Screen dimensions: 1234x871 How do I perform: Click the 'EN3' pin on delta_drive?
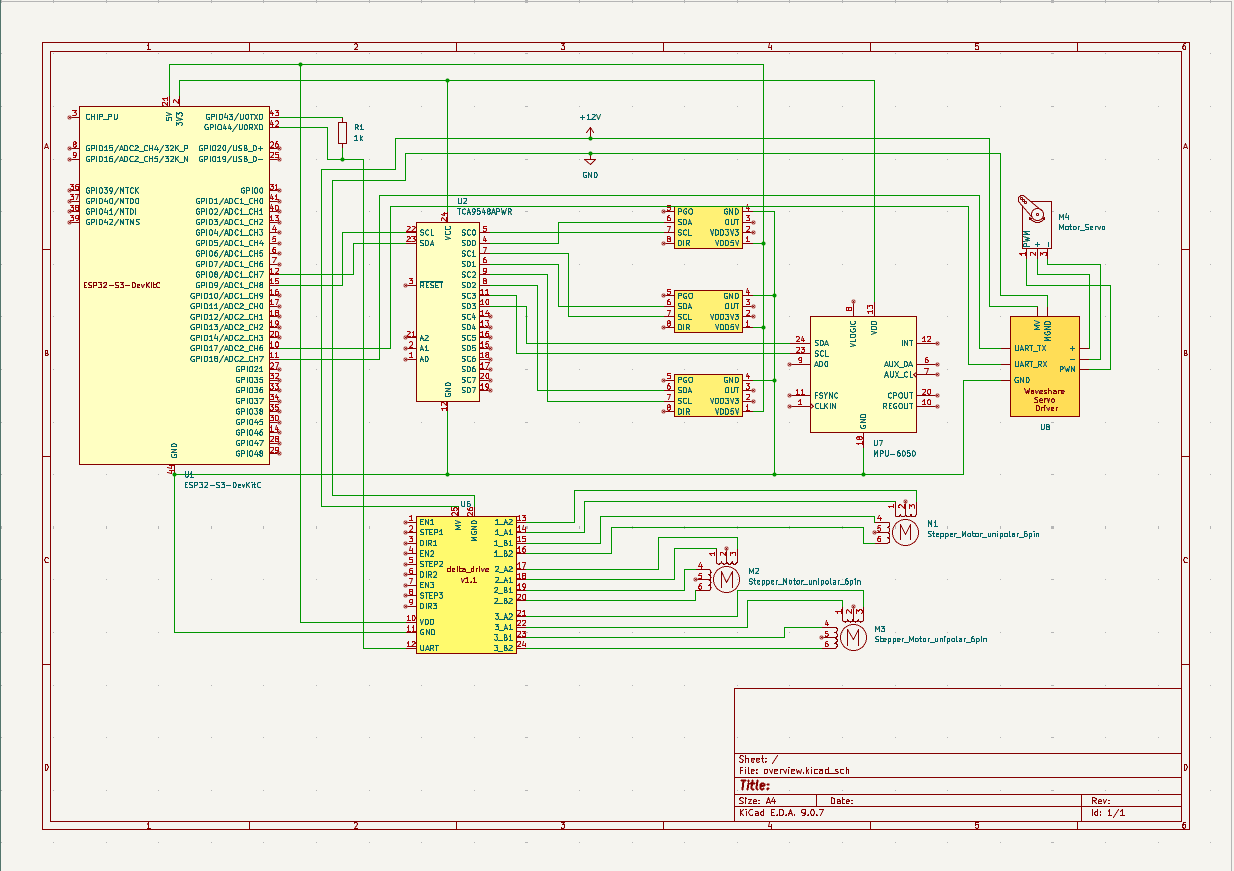point(427,585)
